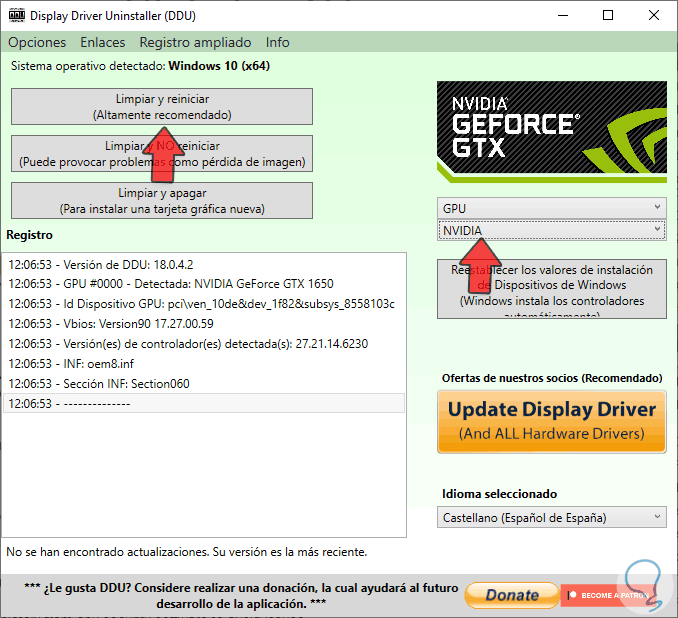Click the Update Display Driver banner
Viewport: 678px width, 618px height.
click(551, 422)
